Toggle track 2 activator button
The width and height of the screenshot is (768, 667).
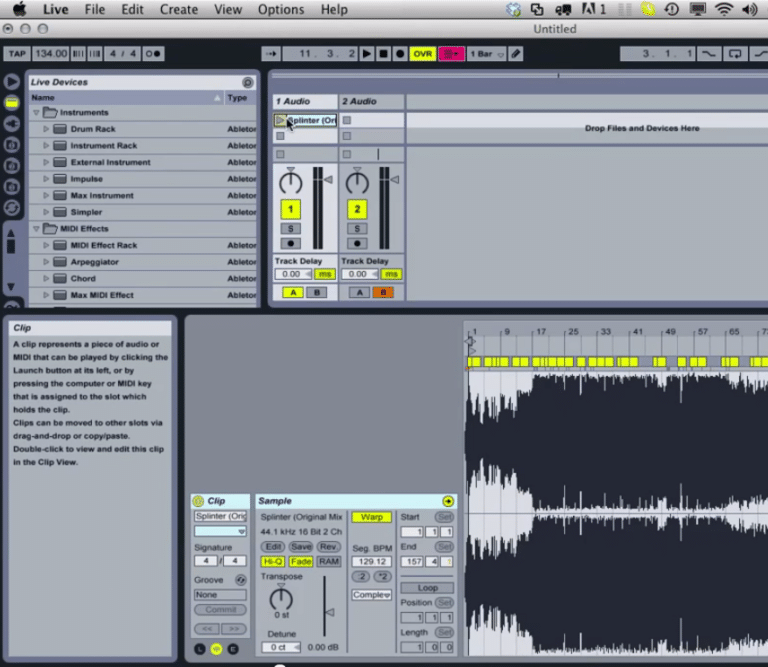pos(357,210)
